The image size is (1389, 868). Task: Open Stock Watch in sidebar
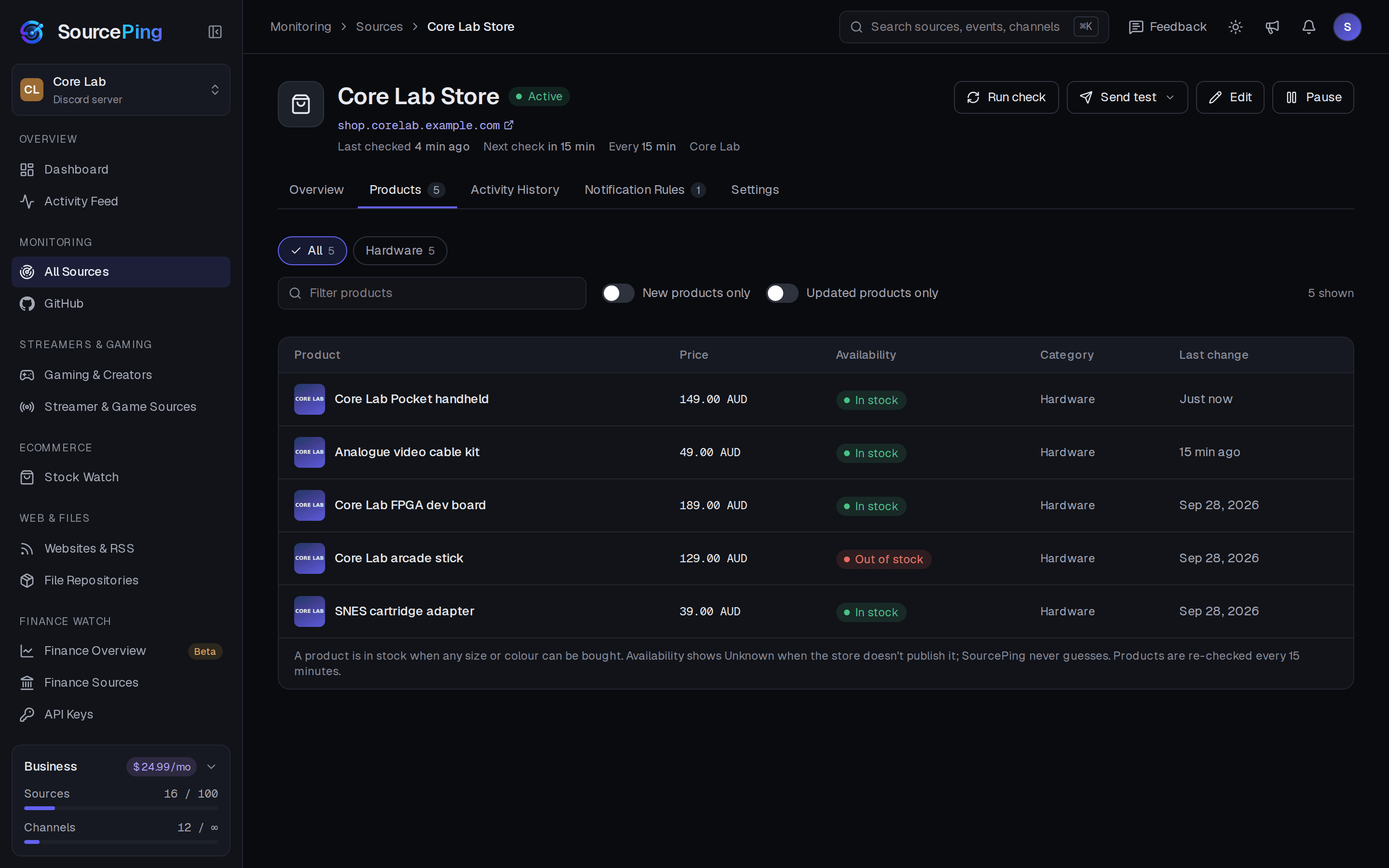[121, 477]
